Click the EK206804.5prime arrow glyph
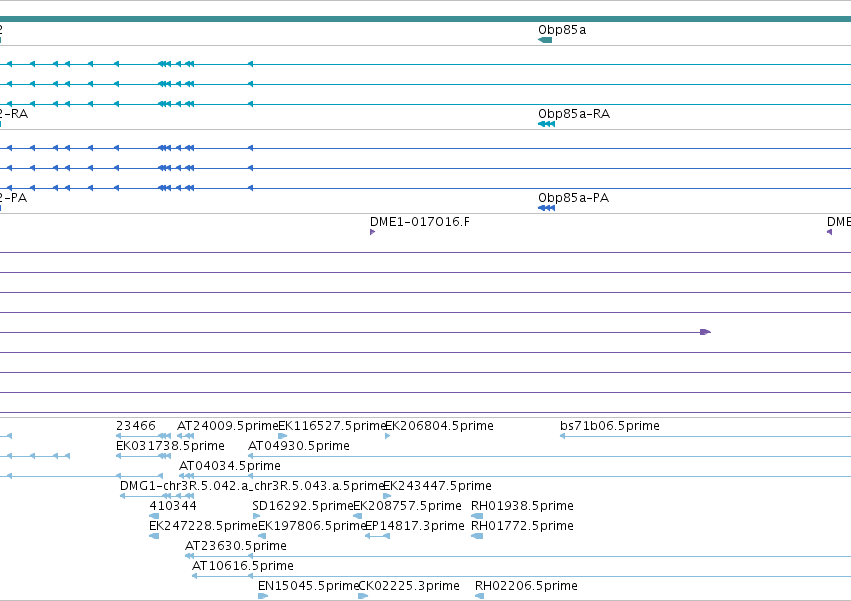The image size is (851, 601). click(x=388, y=436)
